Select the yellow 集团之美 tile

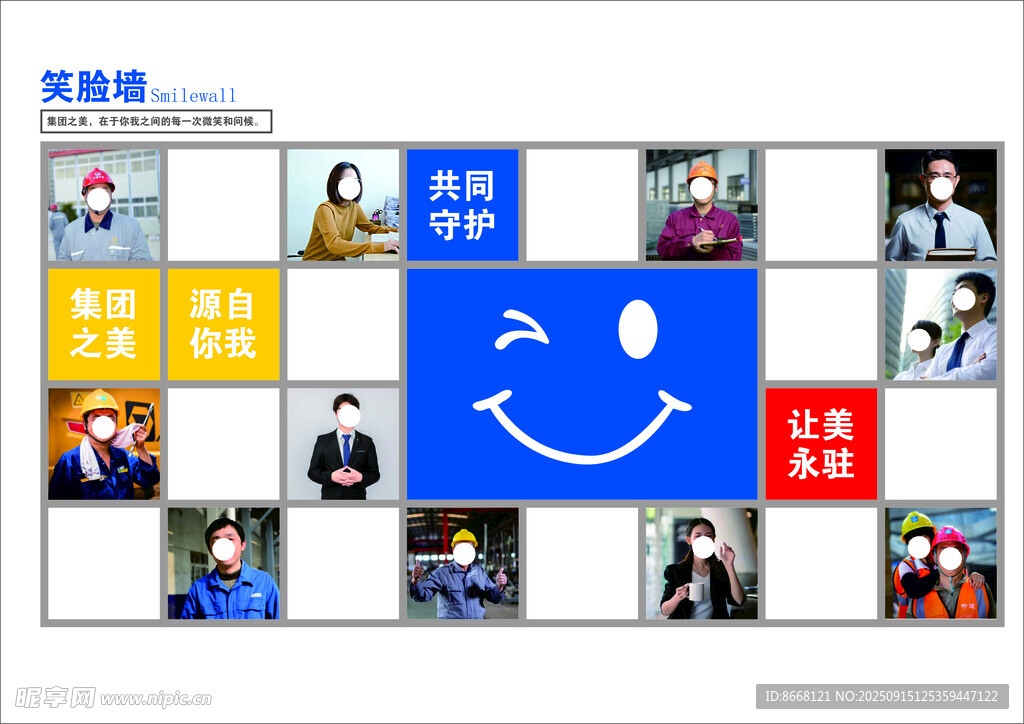click(x=104, y=324)
